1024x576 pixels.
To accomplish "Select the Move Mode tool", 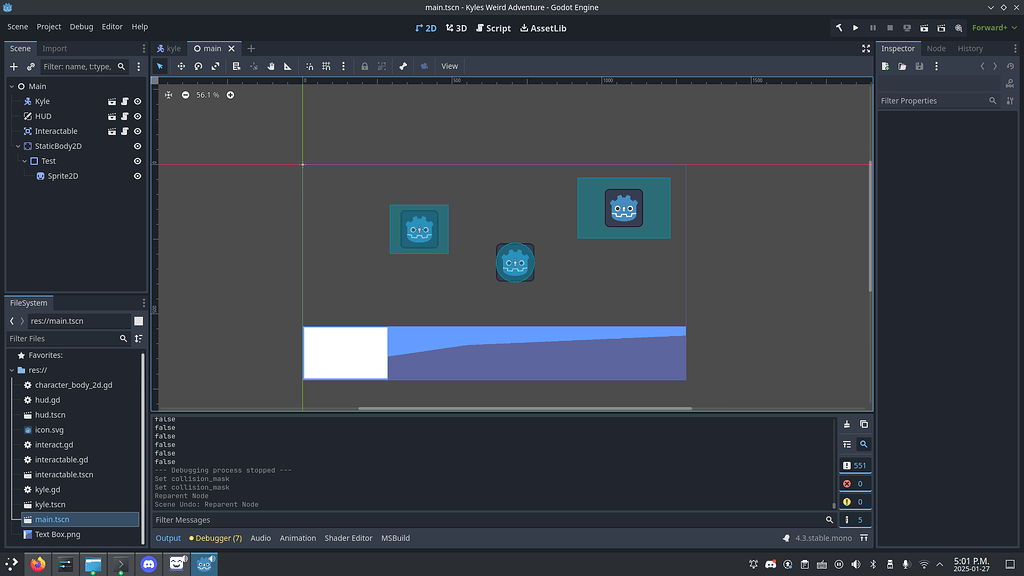I will tap(181, 66).
